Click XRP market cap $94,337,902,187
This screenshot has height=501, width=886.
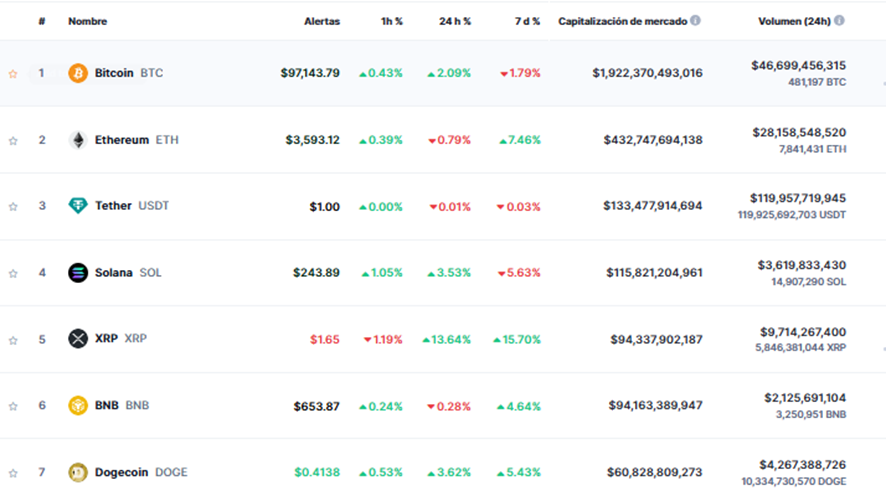657,339
